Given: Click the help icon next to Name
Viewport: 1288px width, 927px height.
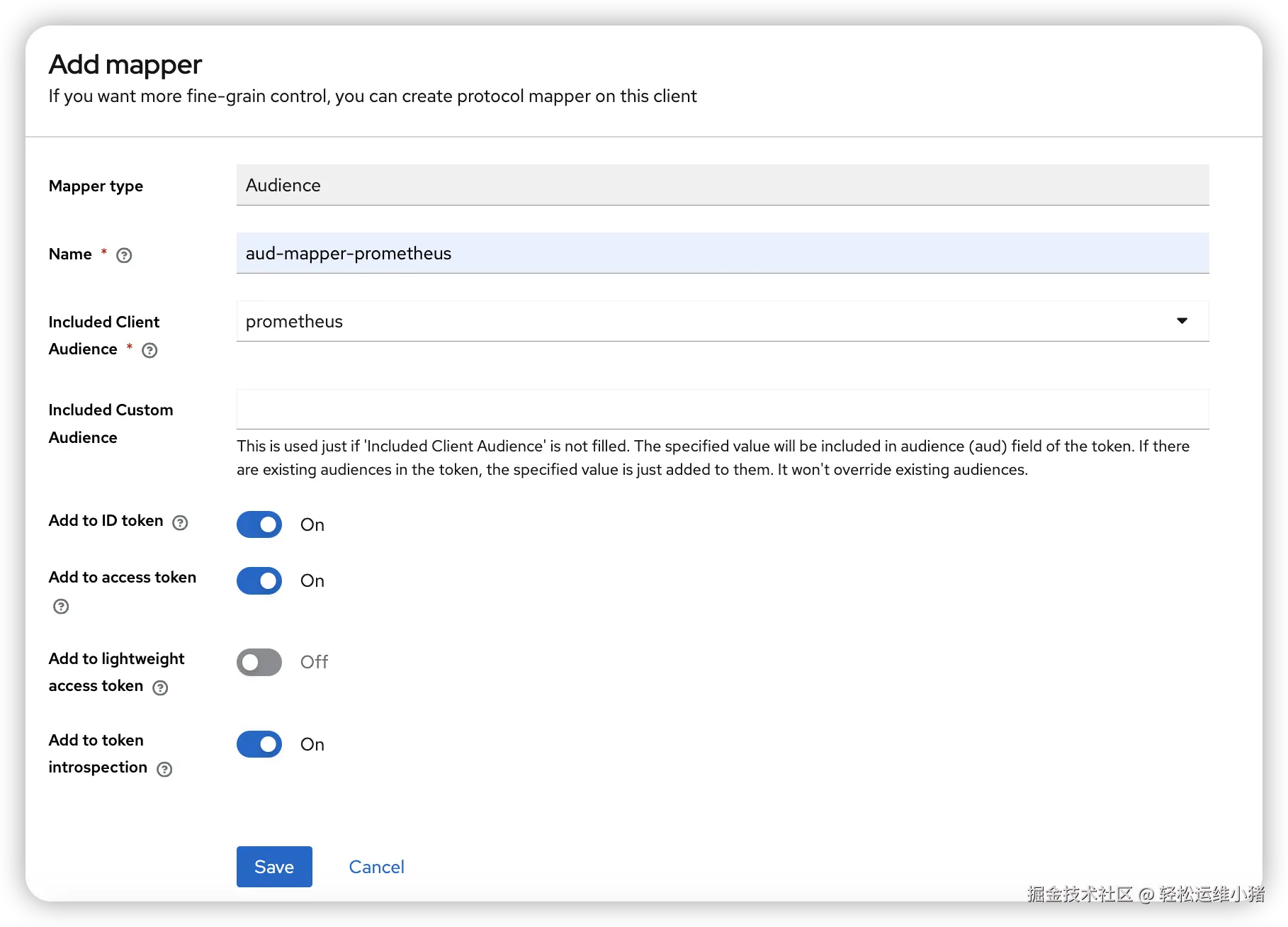Looking at the screenshot, I should (124, 255).
